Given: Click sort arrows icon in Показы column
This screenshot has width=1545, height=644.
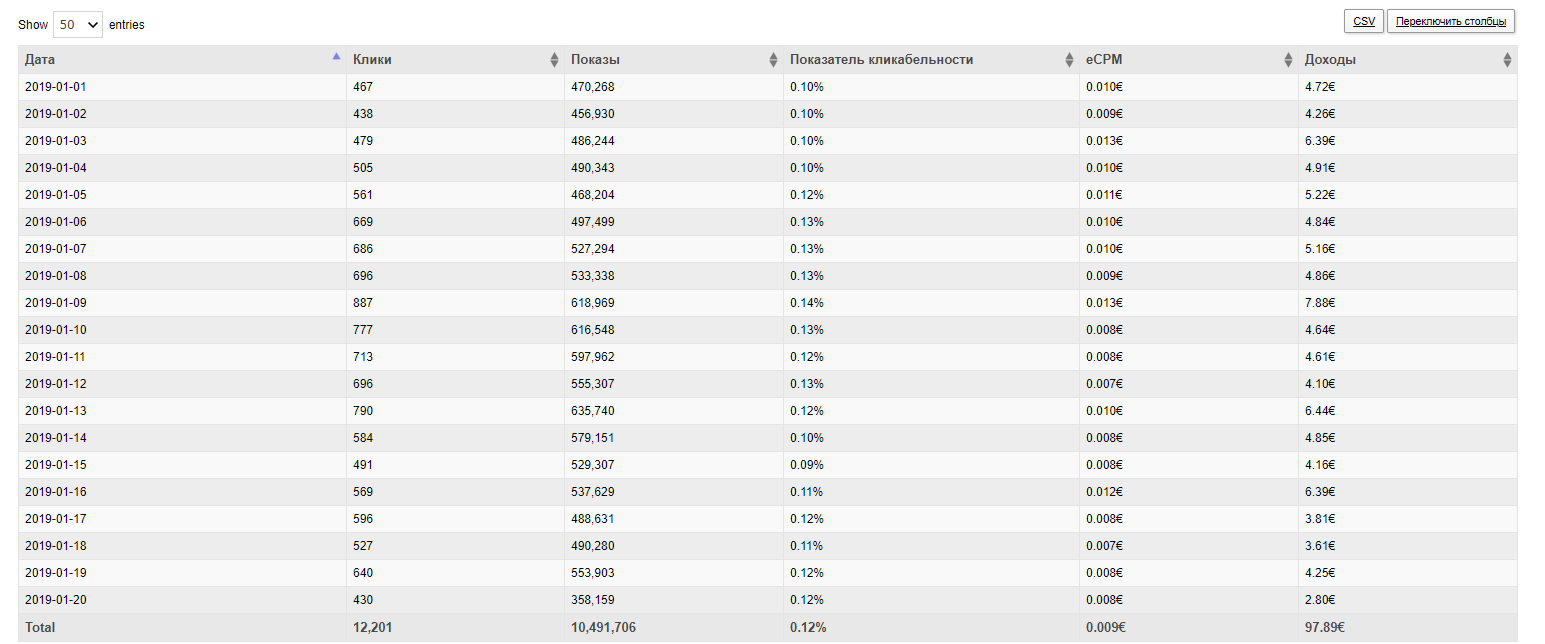Looking at the screenshot, I should [x=773, y=60].
